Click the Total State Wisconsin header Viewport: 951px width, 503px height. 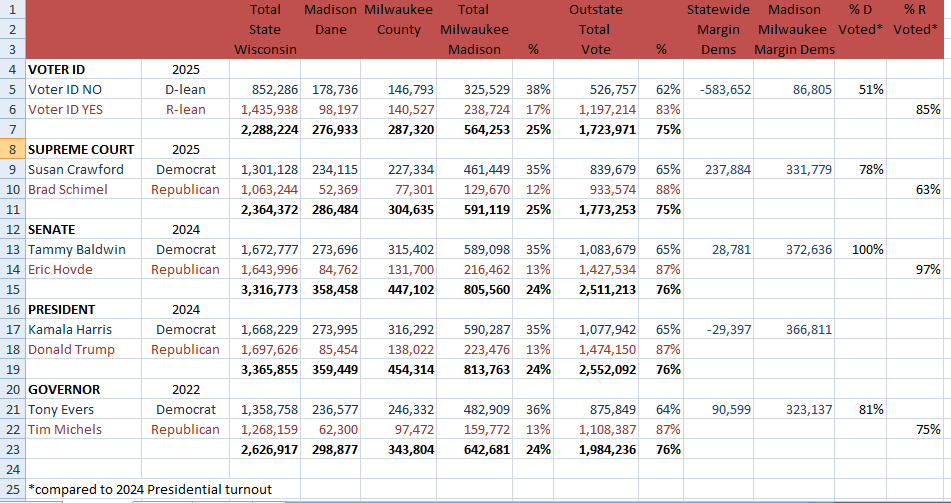266,30
